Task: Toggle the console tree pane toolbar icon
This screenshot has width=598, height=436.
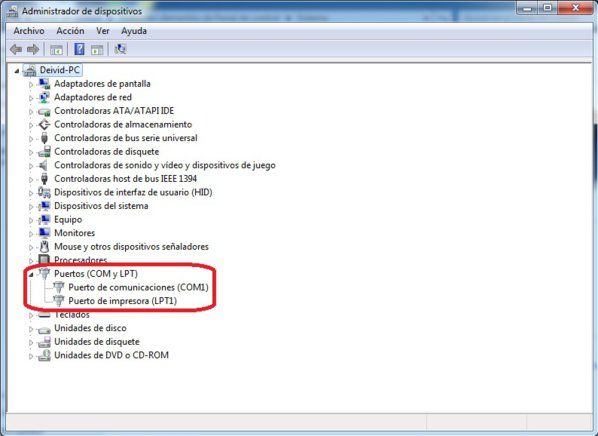Action: (x=56, y=49)
